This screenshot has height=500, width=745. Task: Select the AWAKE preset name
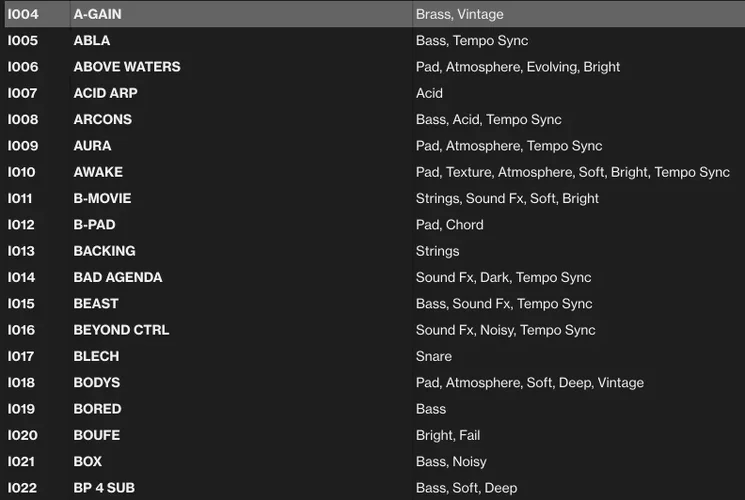tap(98, 172)
